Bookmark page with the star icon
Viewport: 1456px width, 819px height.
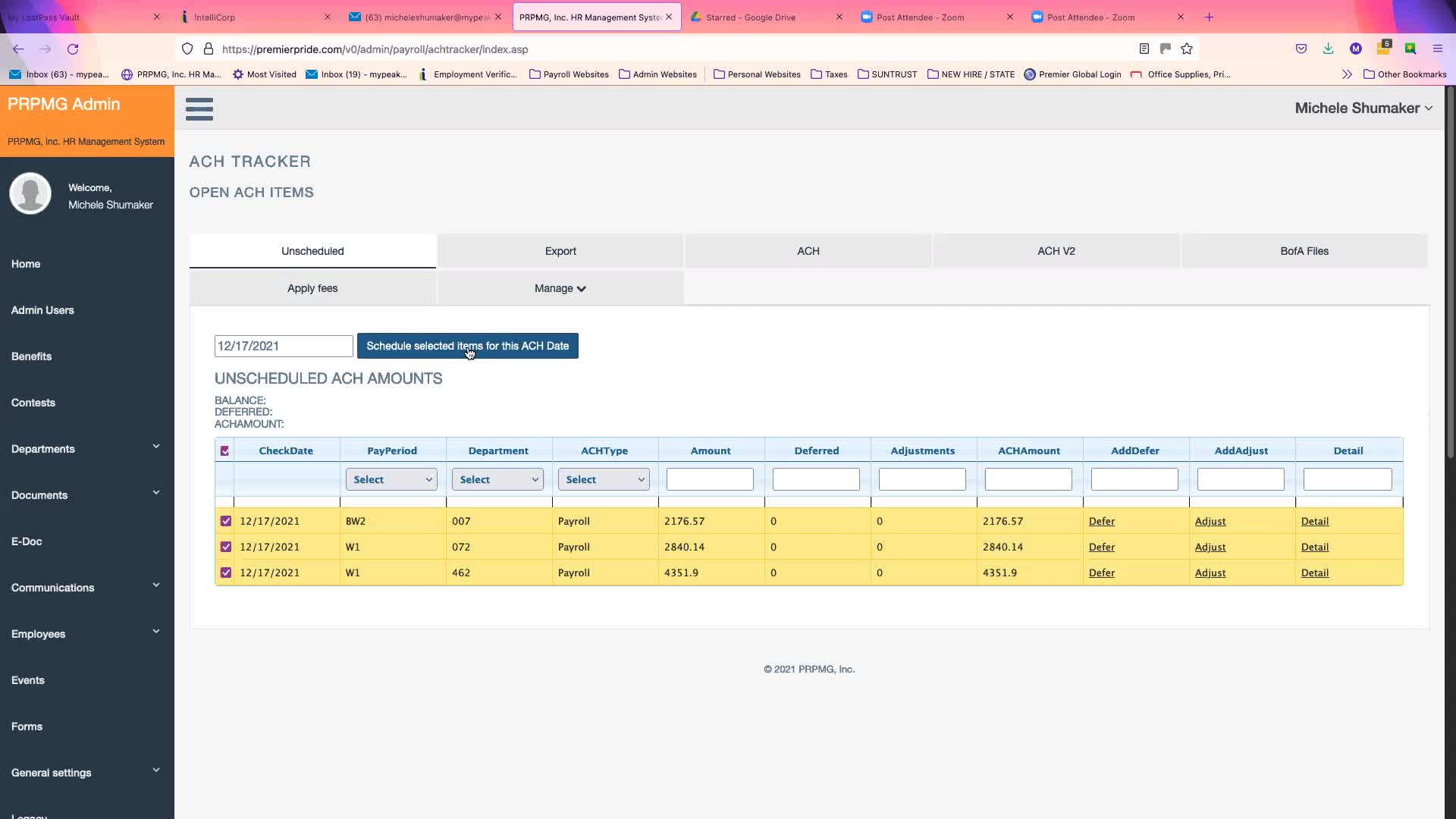click(1187, 49)
